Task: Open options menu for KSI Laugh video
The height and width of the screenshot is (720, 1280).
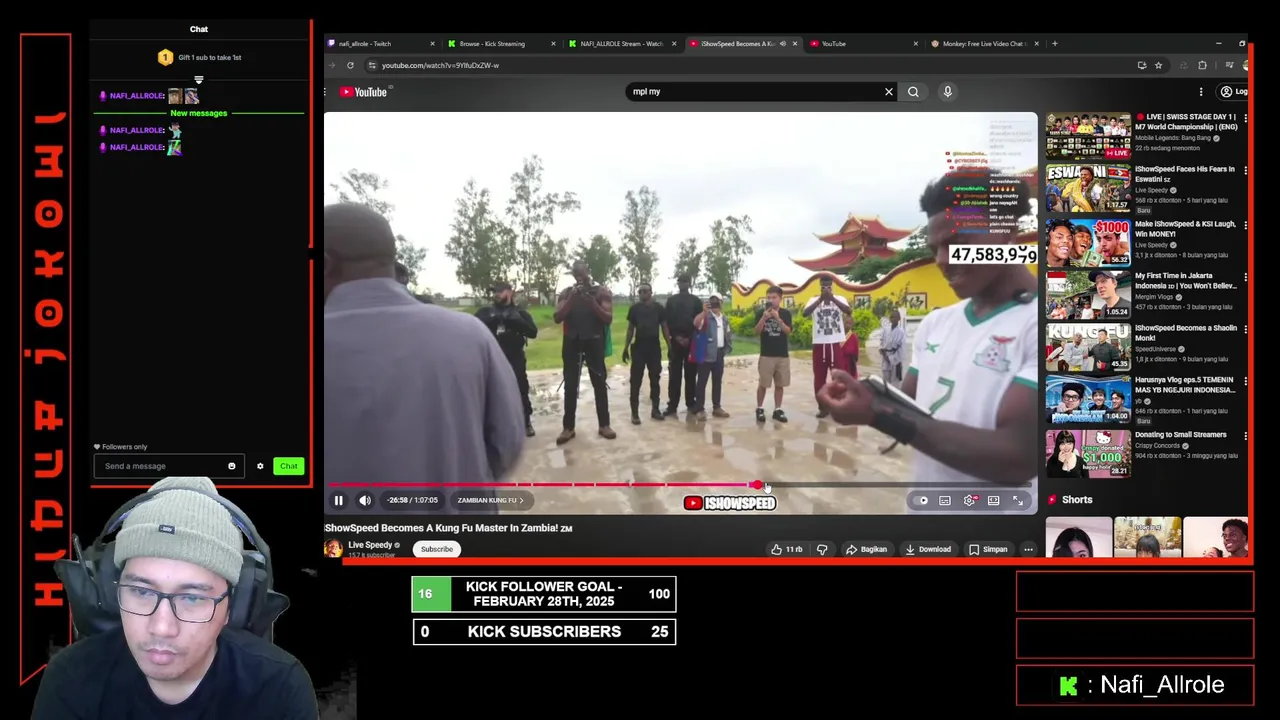Action: point(1245,224)
